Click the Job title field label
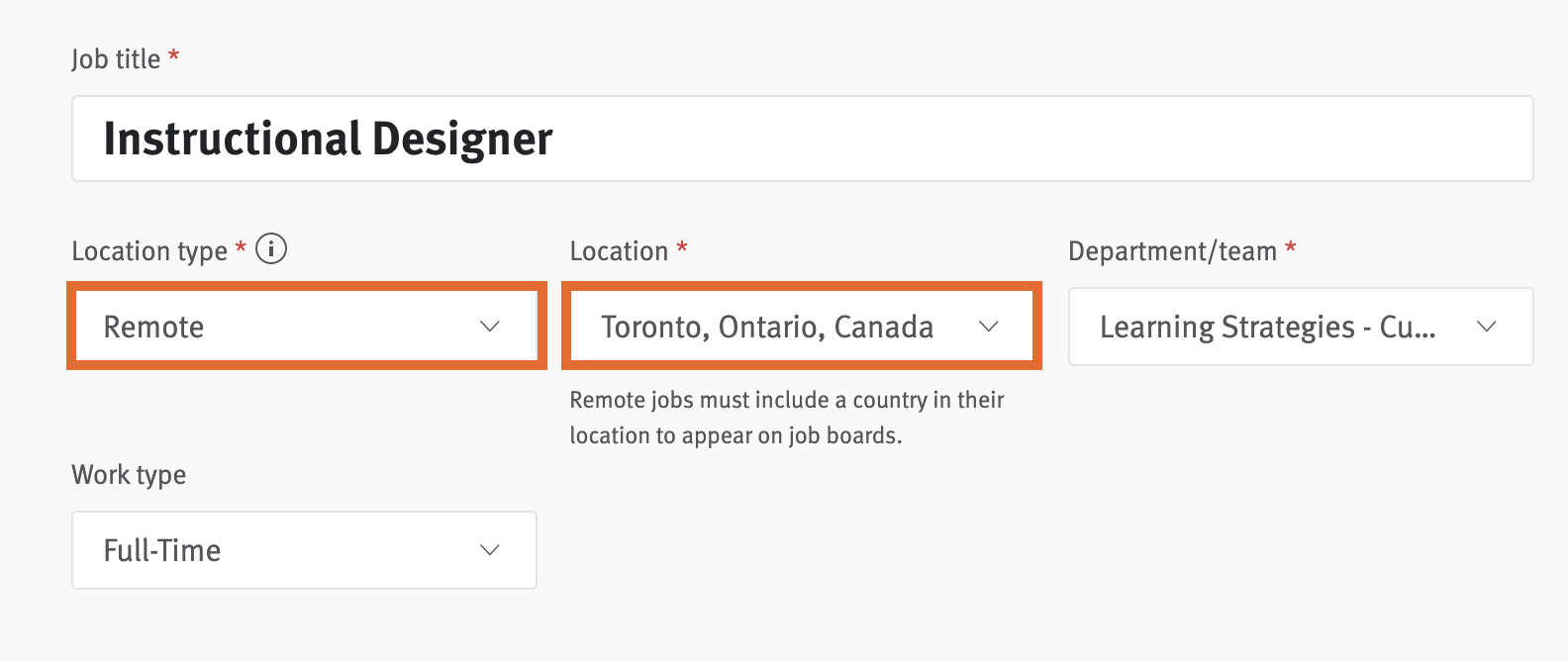The height and width of the screenshot is (661, 1568). tap(116, 56)
